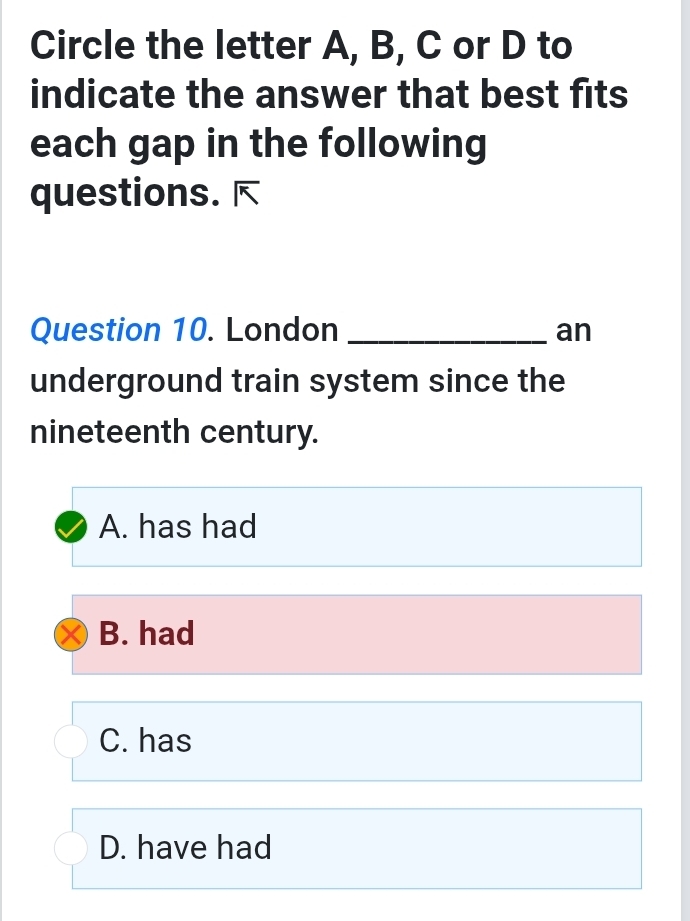The width and height of the screenshot is (690, 921).
Task: Click the "nineteenth century." text line
Action: 175,433
